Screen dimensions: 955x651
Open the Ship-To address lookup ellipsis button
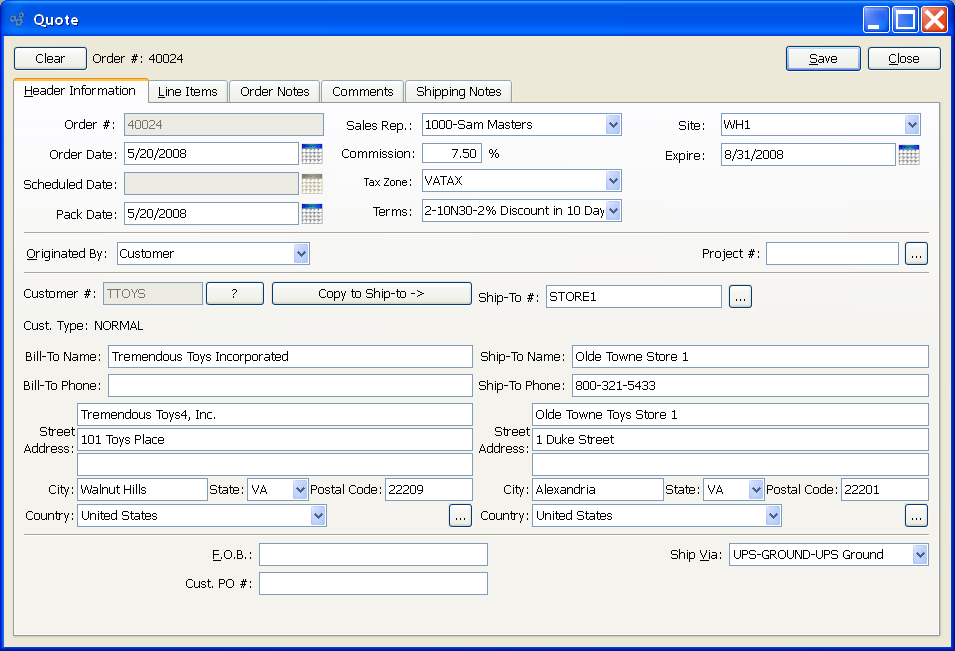click(916, 516)
